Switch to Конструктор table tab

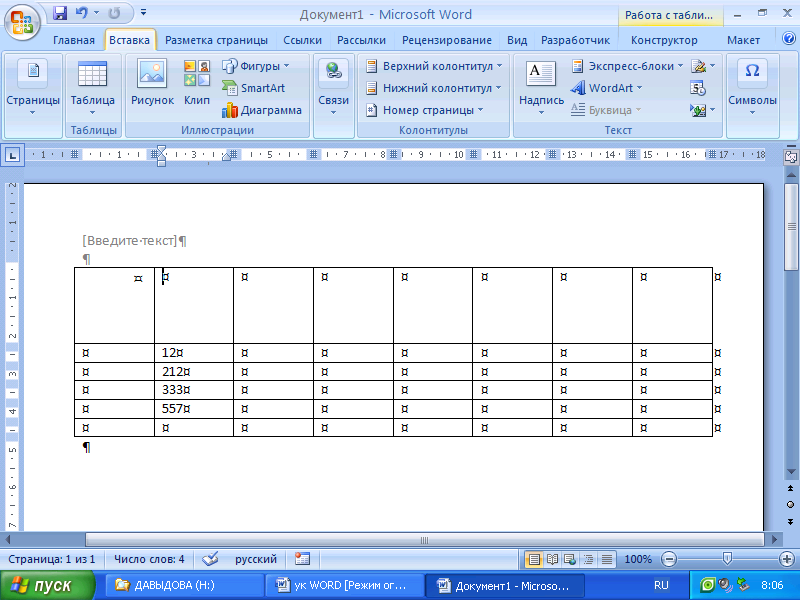tap(664, 40)
